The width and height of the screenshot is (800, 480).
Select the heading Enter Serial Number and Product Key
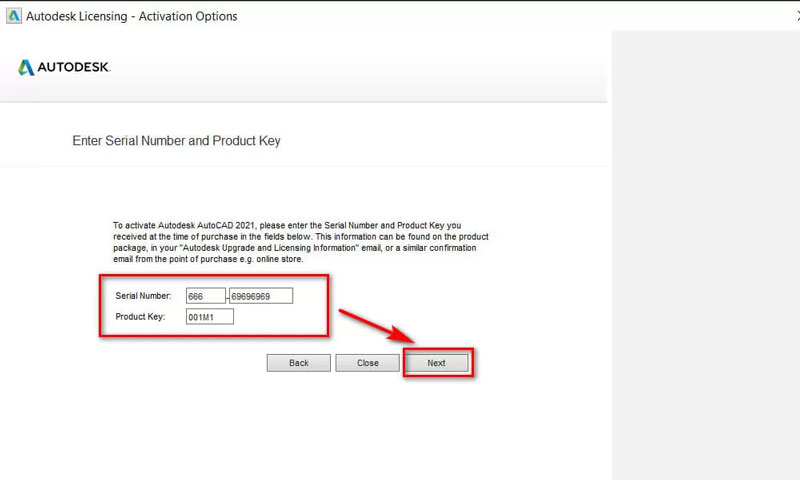point(177,141)
